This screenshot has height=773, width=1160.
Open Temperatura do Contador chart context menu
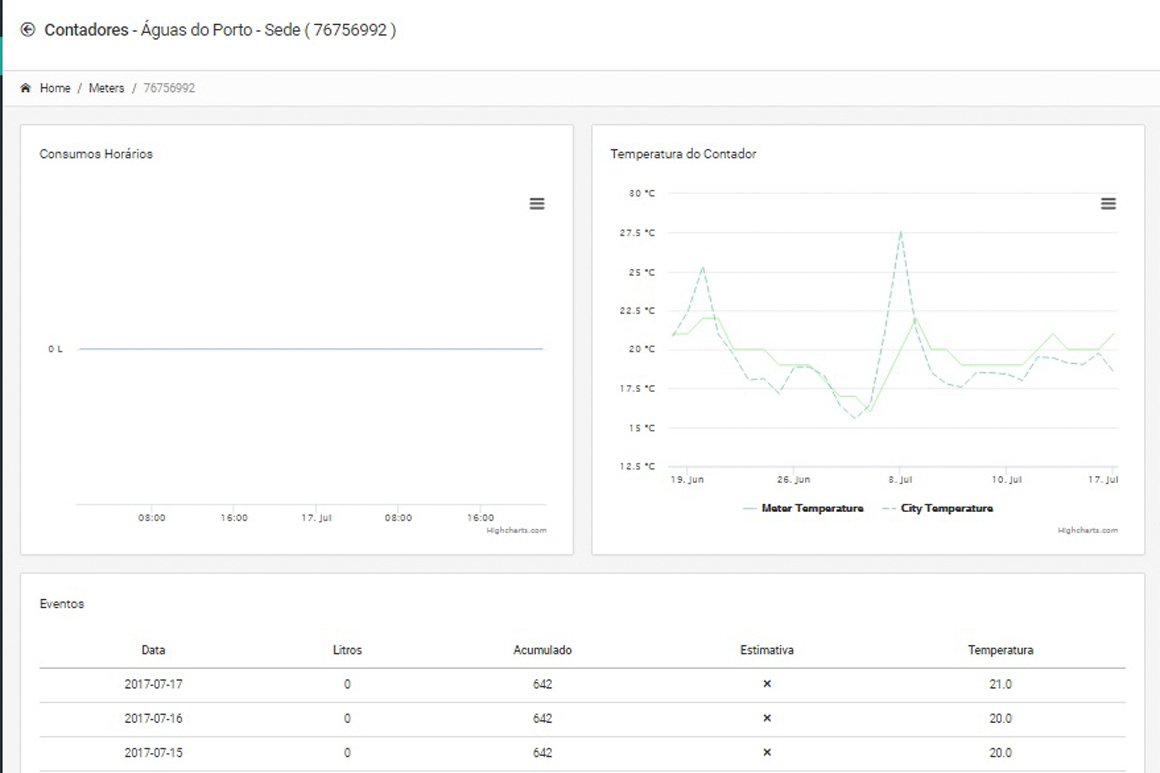(1108, 204)
